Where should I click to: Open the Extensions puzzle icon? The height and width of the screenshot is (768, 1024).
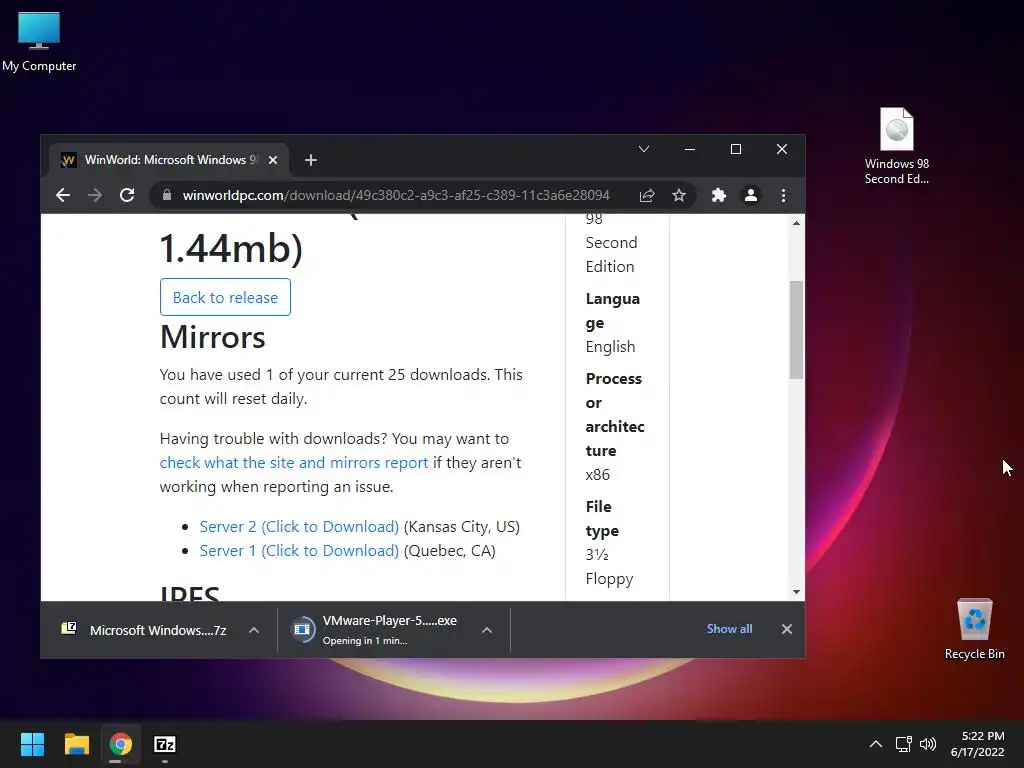click(x=718, y=195)
